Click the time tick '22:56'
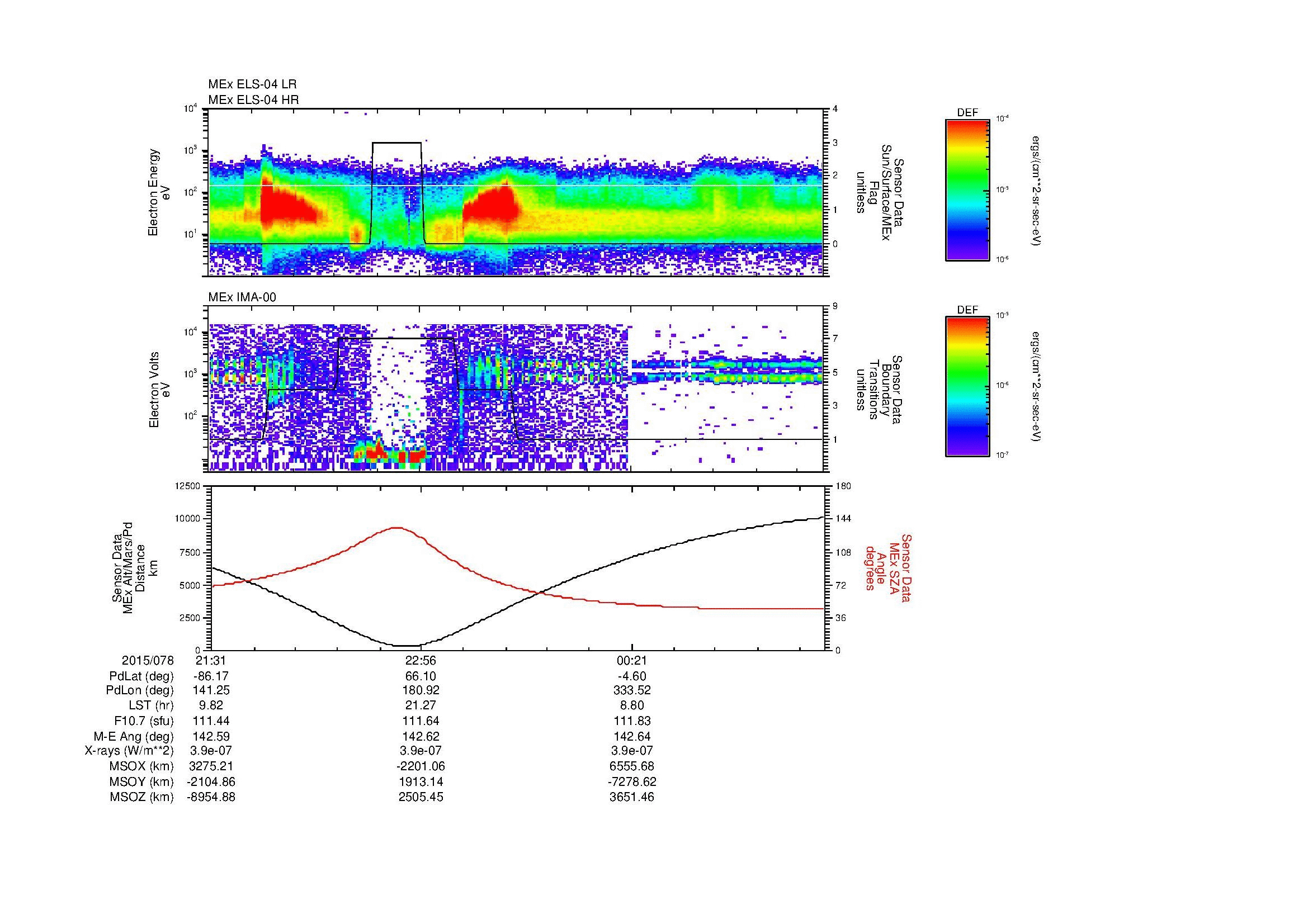Screen dimensions: 1308x924 (x=421, y=661)
